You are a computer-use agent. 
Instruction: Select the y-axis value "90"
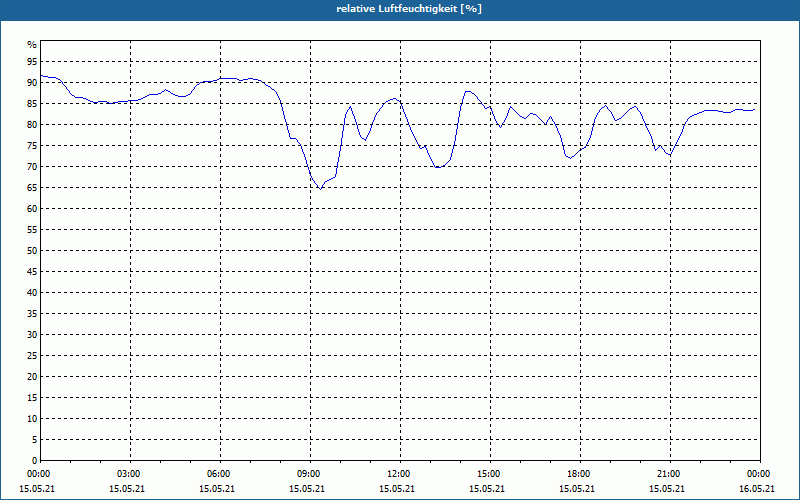(x=32, y=83)
